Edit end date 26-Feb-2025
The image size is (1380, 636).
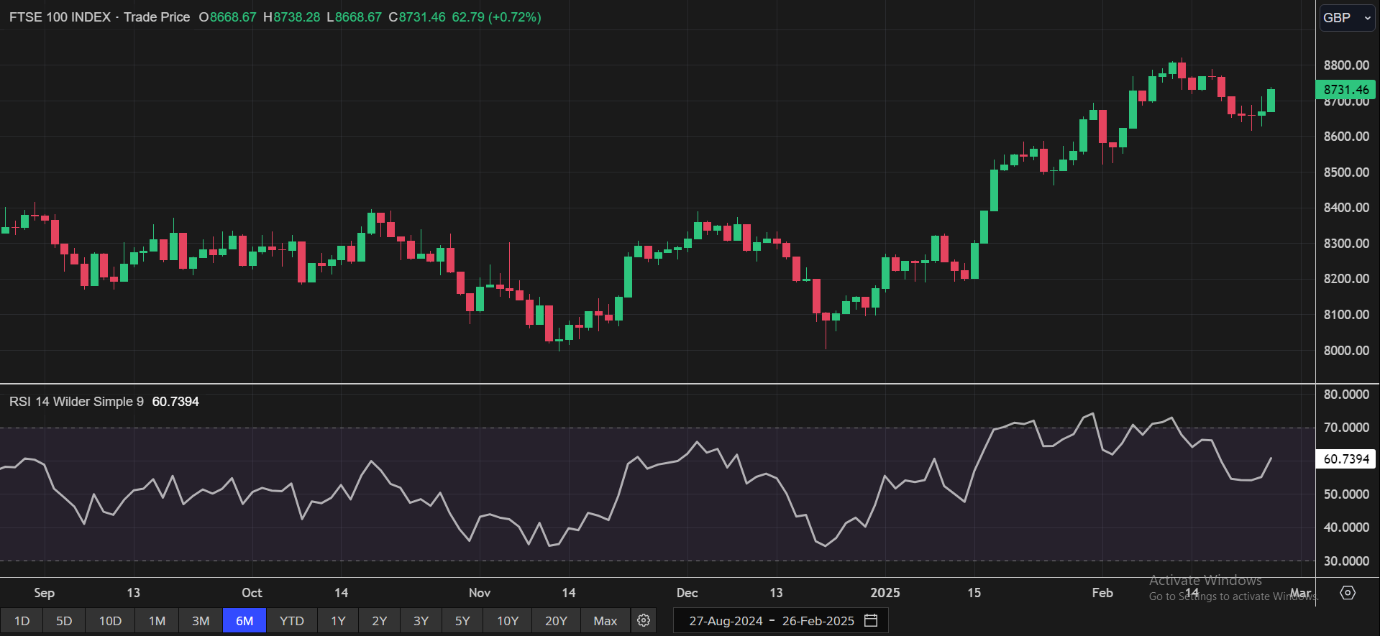817,621
